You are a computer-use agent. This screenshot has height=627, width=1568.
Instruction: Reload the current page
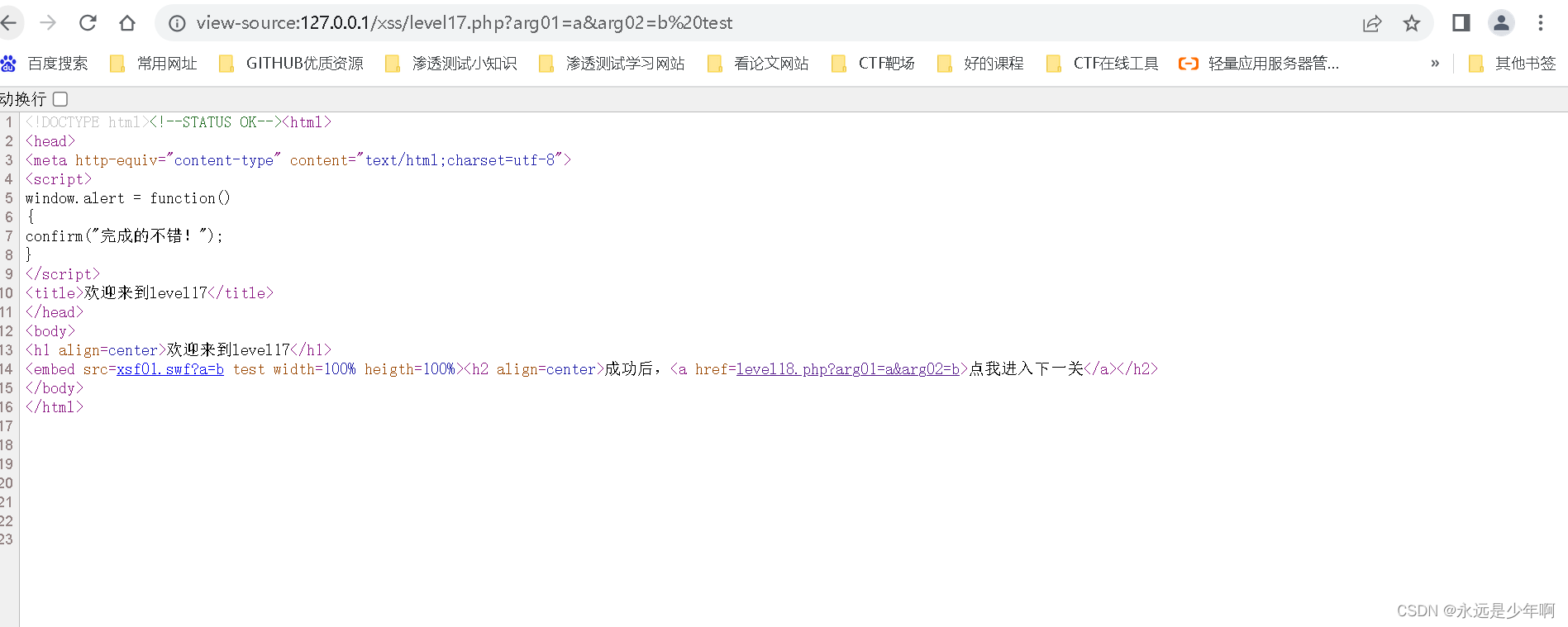[x=88, y=23]
